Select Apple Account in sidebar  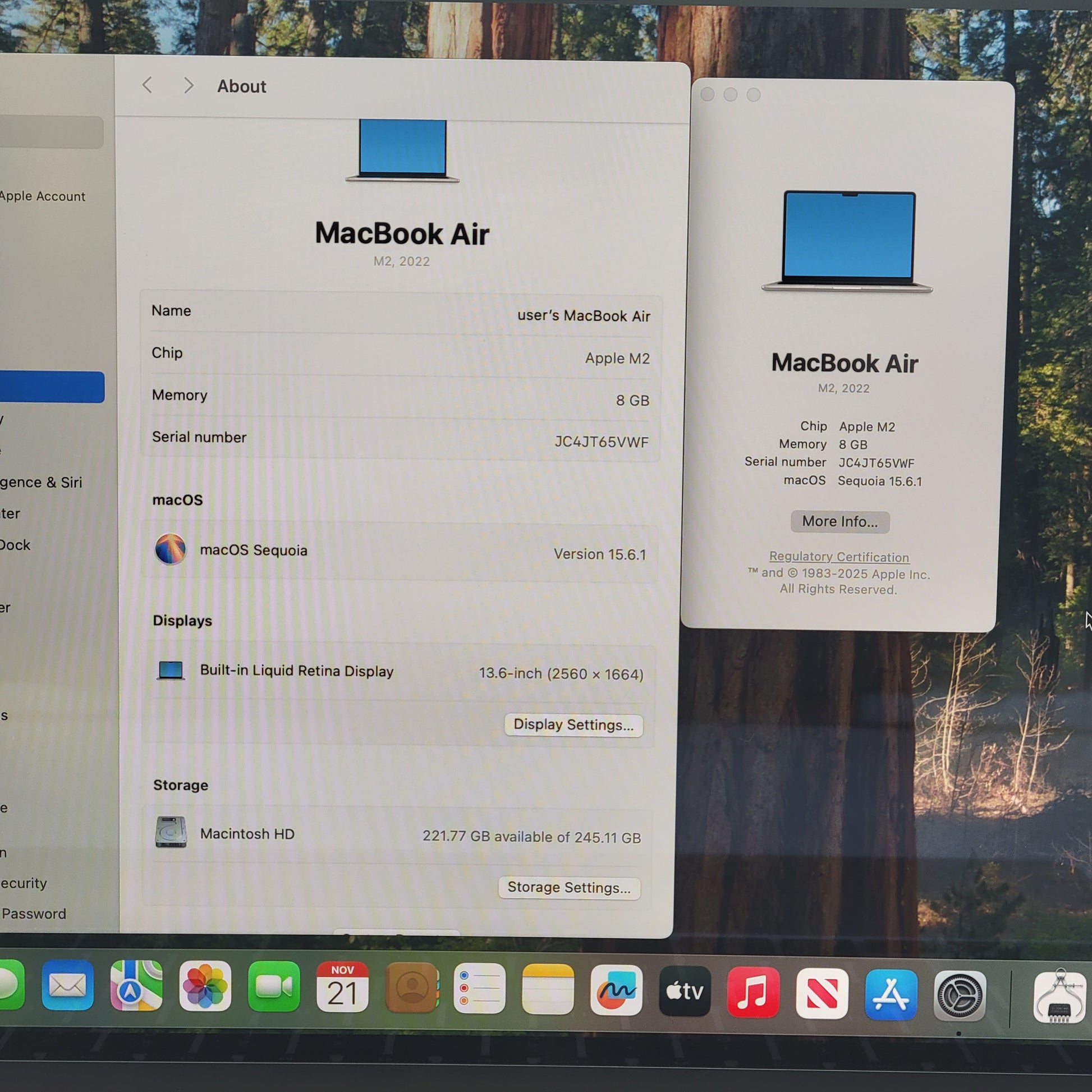tap(43, 196)
